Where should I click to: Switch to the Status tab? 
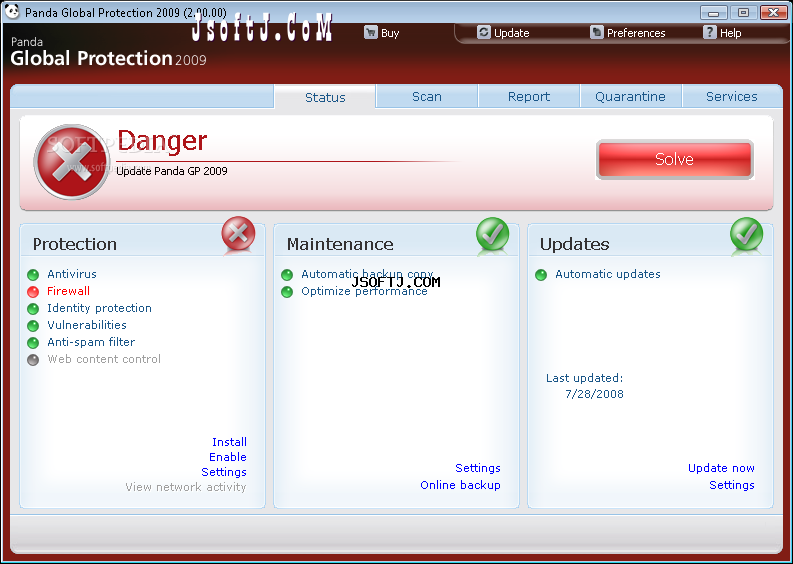[325, 97]
